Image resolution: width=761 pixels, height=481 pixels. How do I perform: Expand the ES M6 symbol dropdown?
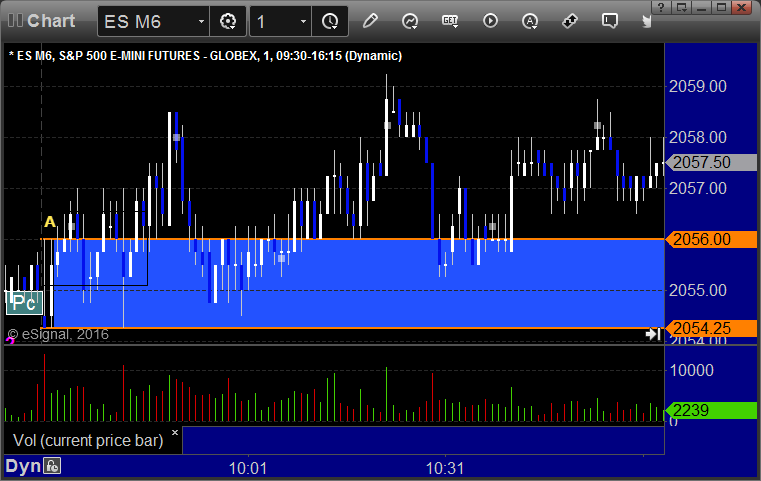[x=201, y=21]
